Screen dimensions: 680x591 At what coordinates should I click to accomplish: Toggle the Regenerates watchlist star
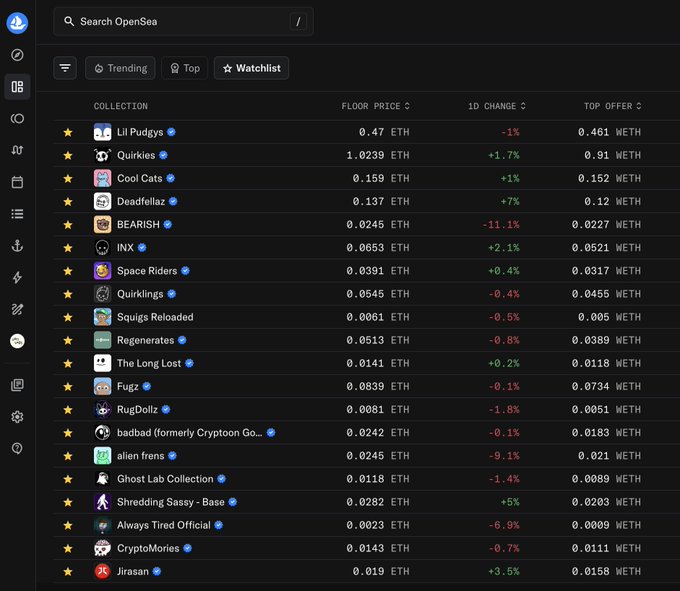point(68,340)
